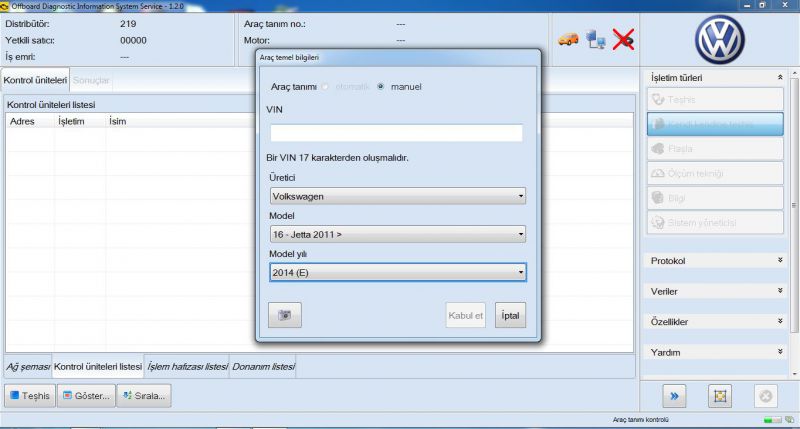Click the Bilgi mode button

pyautogui.click(x=715, y=198)
